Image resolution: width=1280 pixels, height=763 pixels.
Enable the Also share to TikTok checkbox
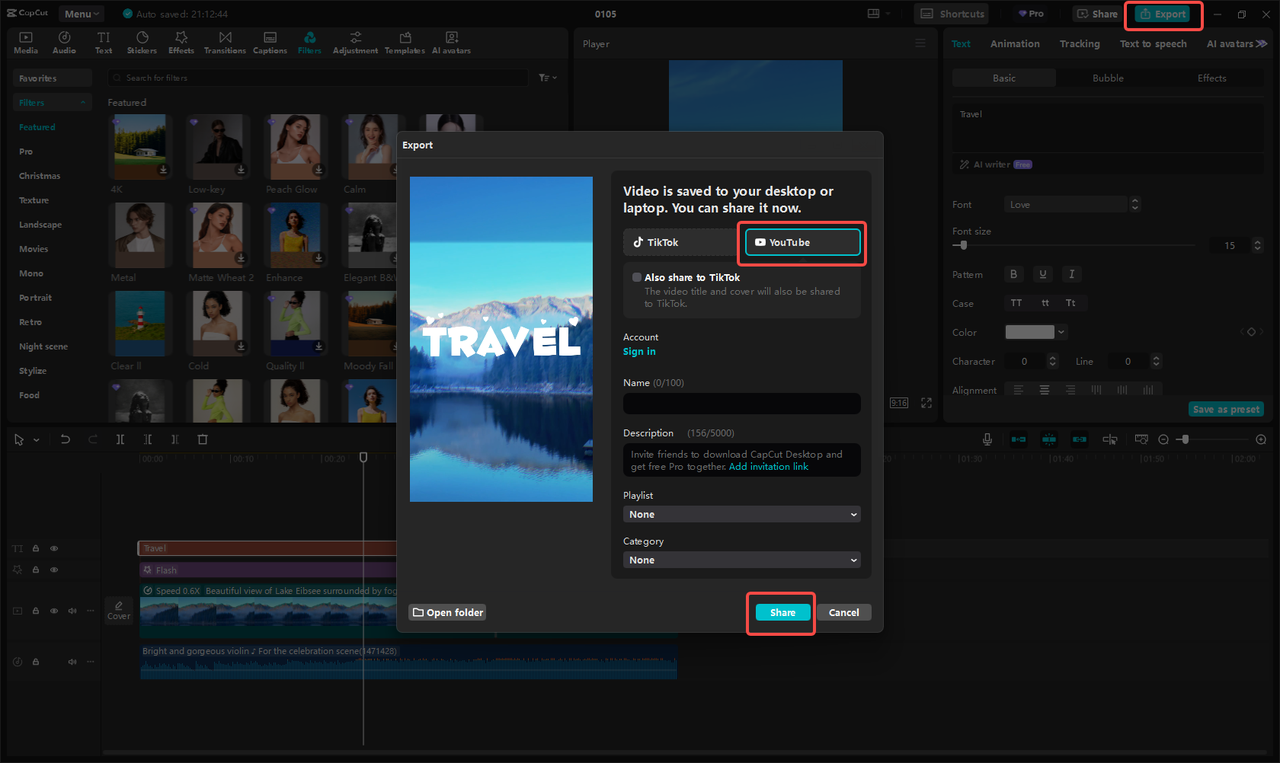pyautogui.click(x=636, y=277)
